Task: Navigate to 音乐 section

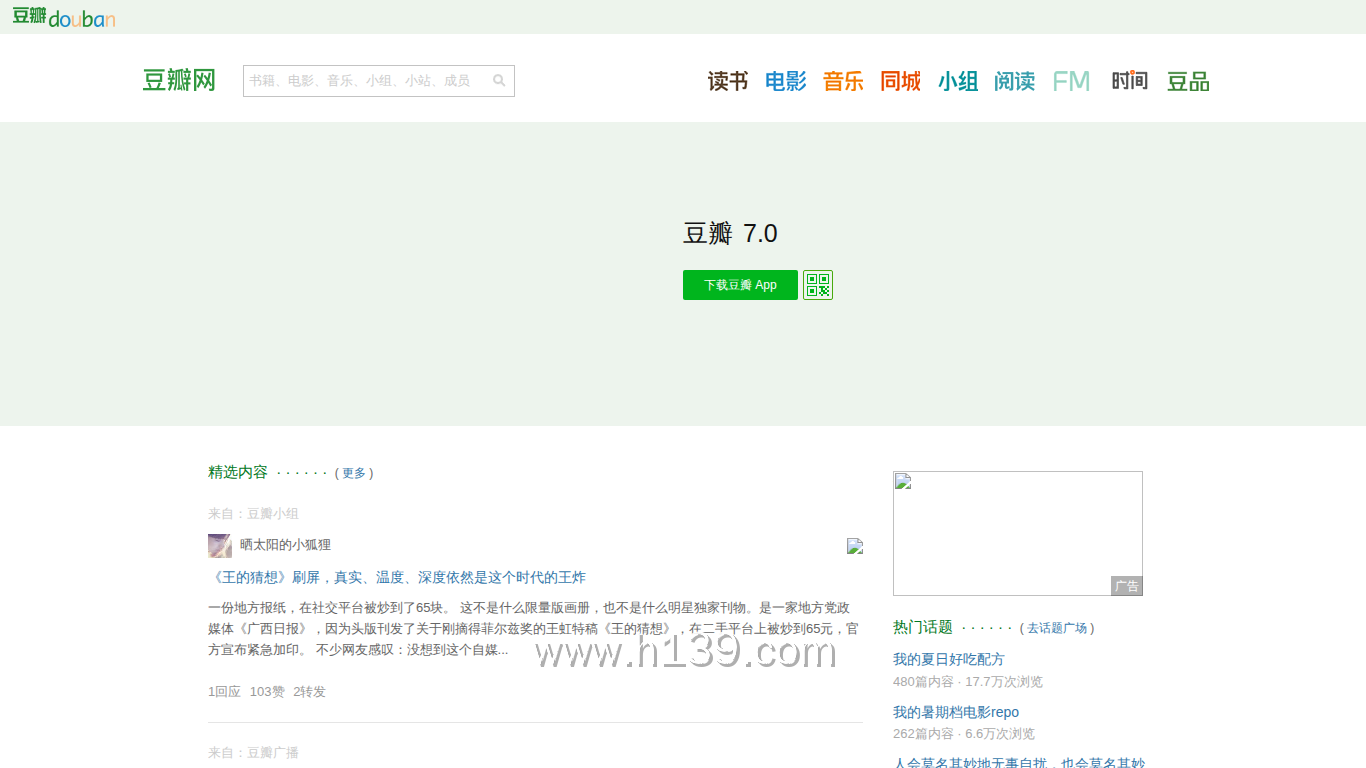Action: click(843, 81)
